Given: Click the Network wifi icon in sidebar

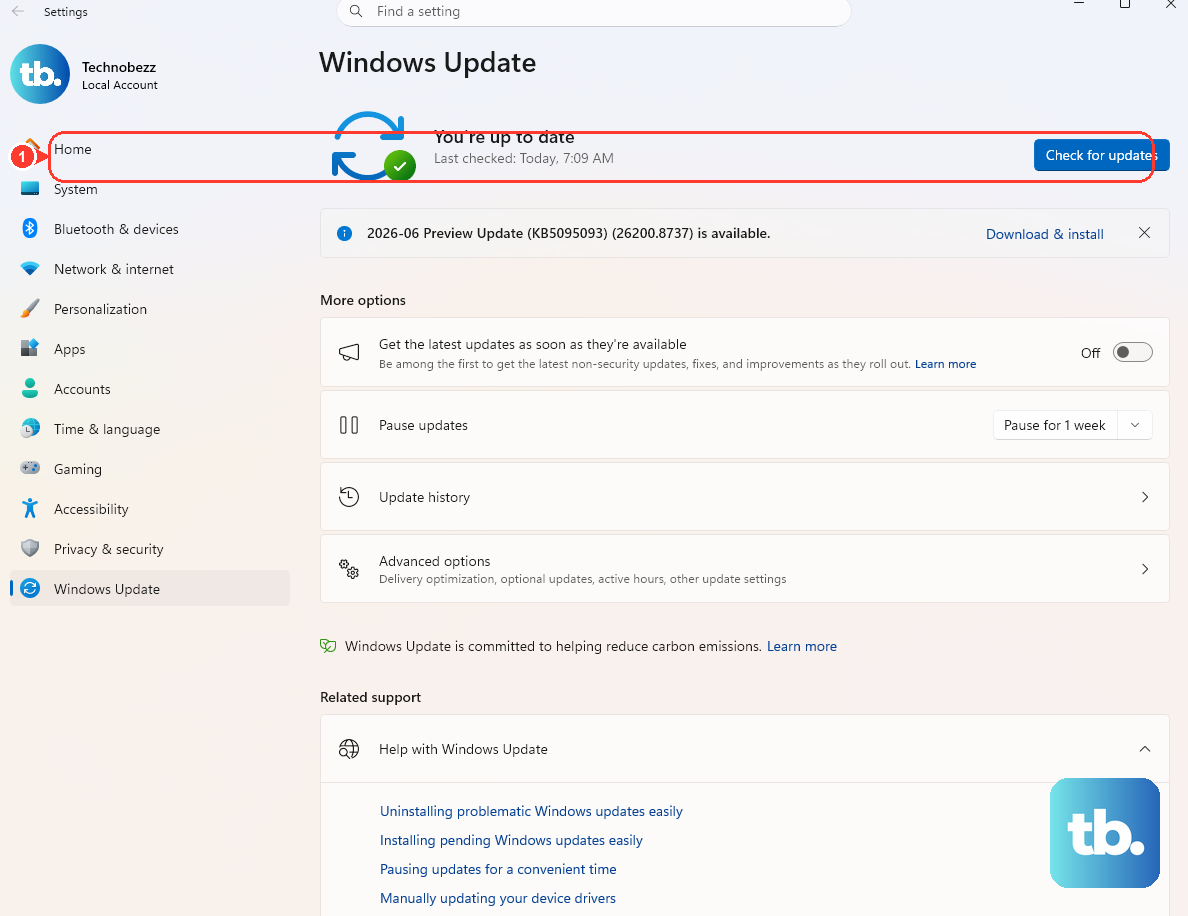Looking at the screenshot, I should pos(30,269).
